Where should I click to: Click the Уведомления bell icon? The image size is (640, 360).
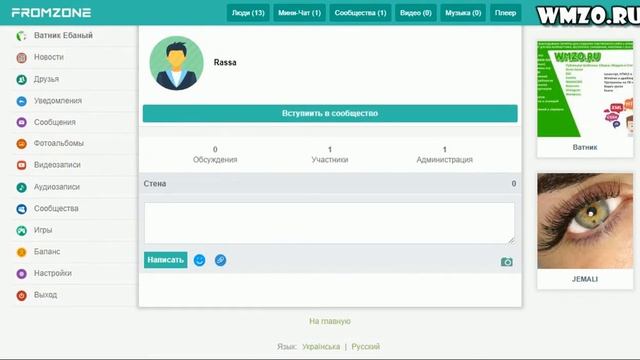click(21, 101)
